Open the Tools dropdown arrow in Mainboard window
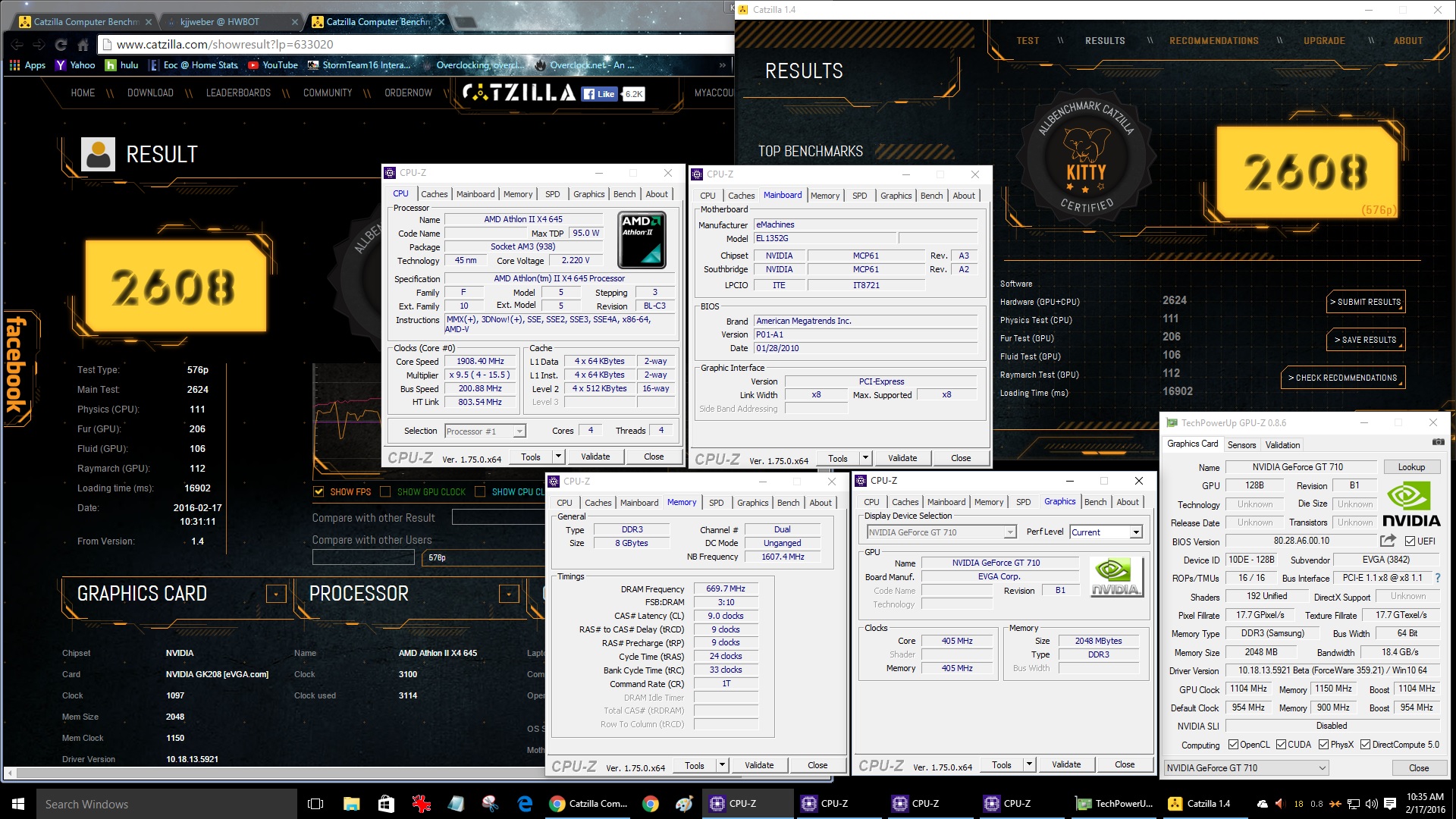The width and height of the screenshot is (1456, 819). point(865,458)
